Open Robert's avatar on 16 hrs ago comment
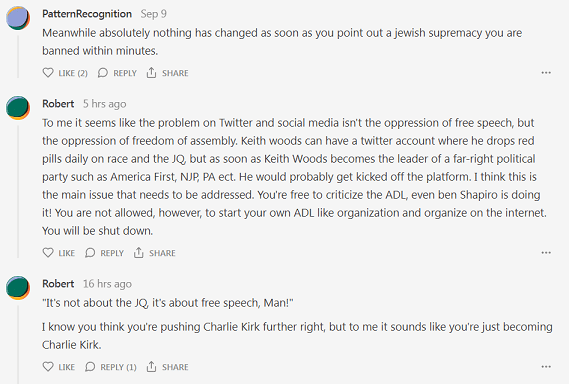 pos(18,288)
